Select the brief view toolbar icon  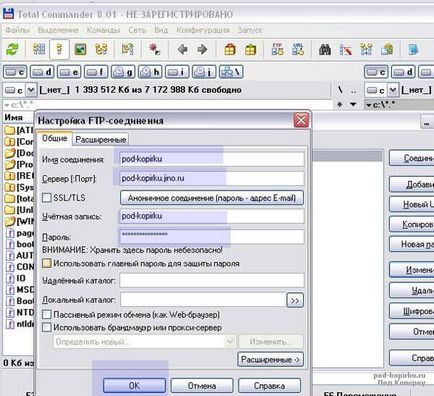[x=39, y=49]
